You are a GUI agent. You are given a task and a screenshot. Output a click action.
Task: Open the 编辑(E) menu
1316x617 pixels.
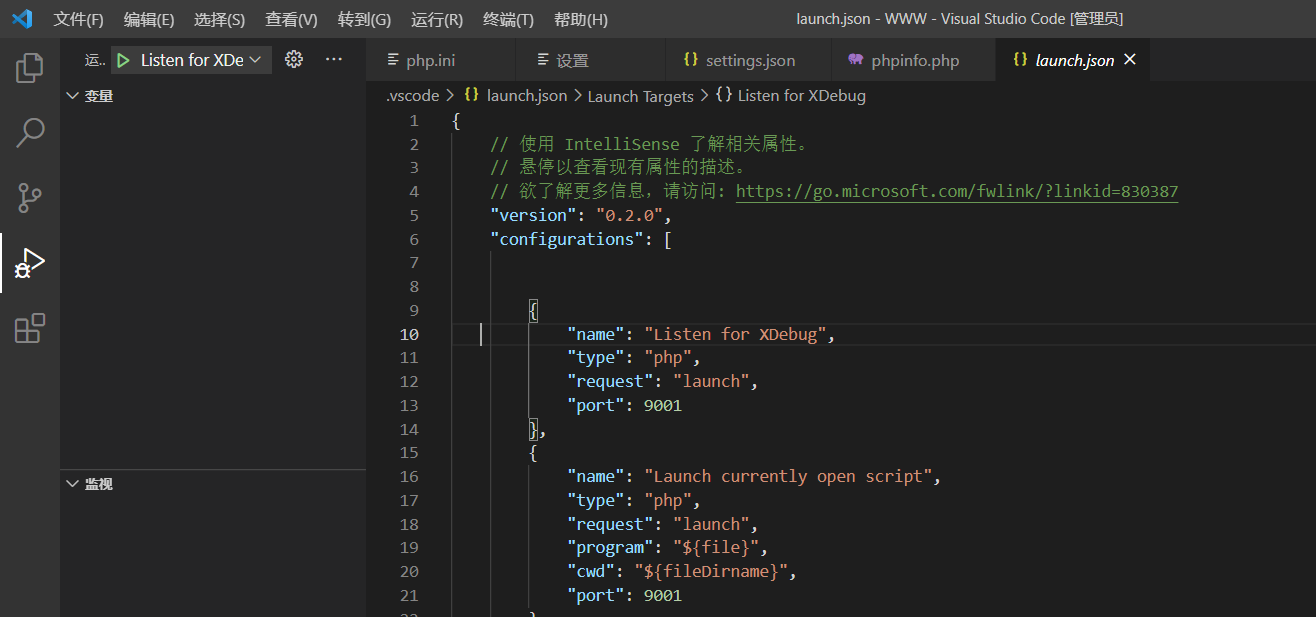[x=149, y=20]
